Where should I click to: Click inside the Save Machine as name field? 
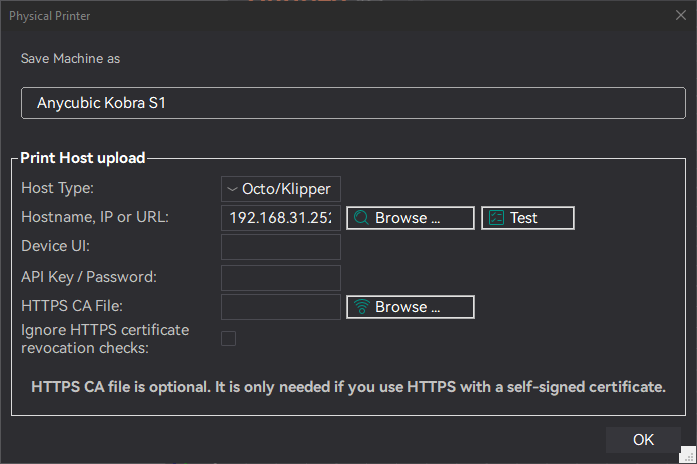(x=353, y=103)
